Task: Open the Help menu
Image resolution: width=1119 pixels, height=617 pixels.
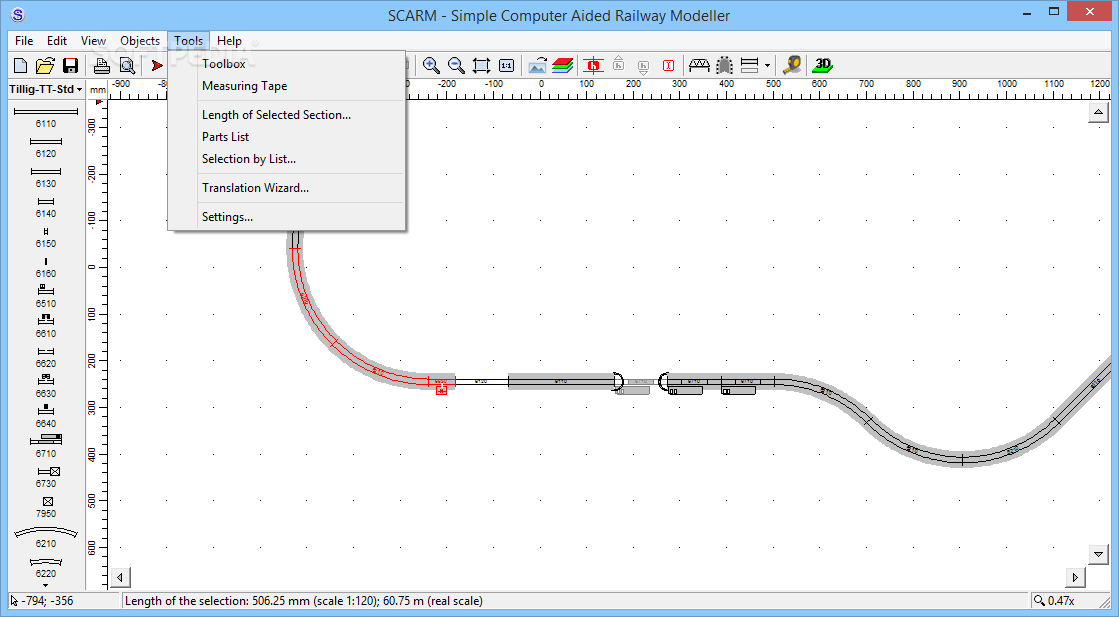Action: (229, 41)
